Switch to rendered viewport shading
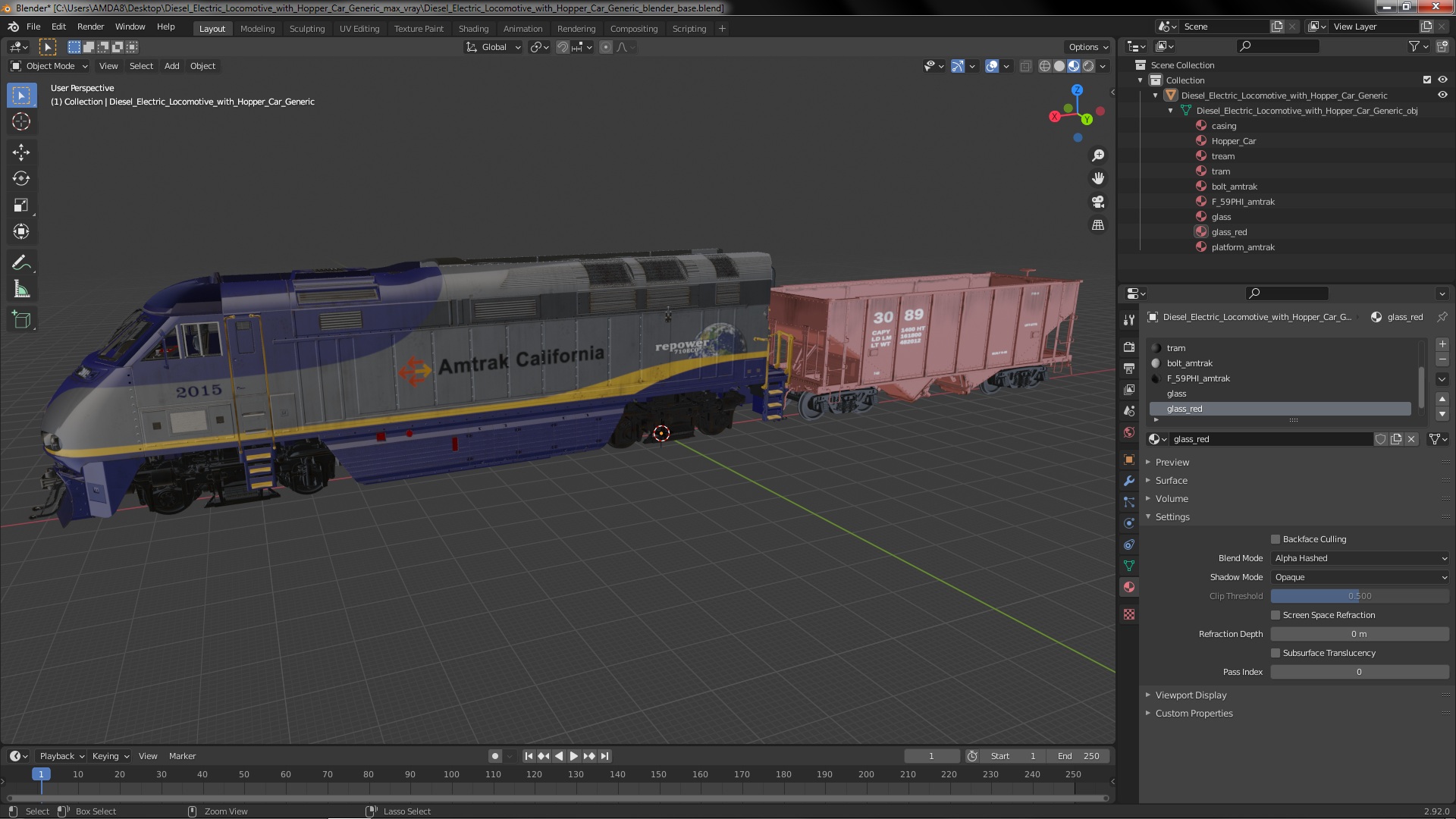 pyautogui.click(x=1088, y=66)
